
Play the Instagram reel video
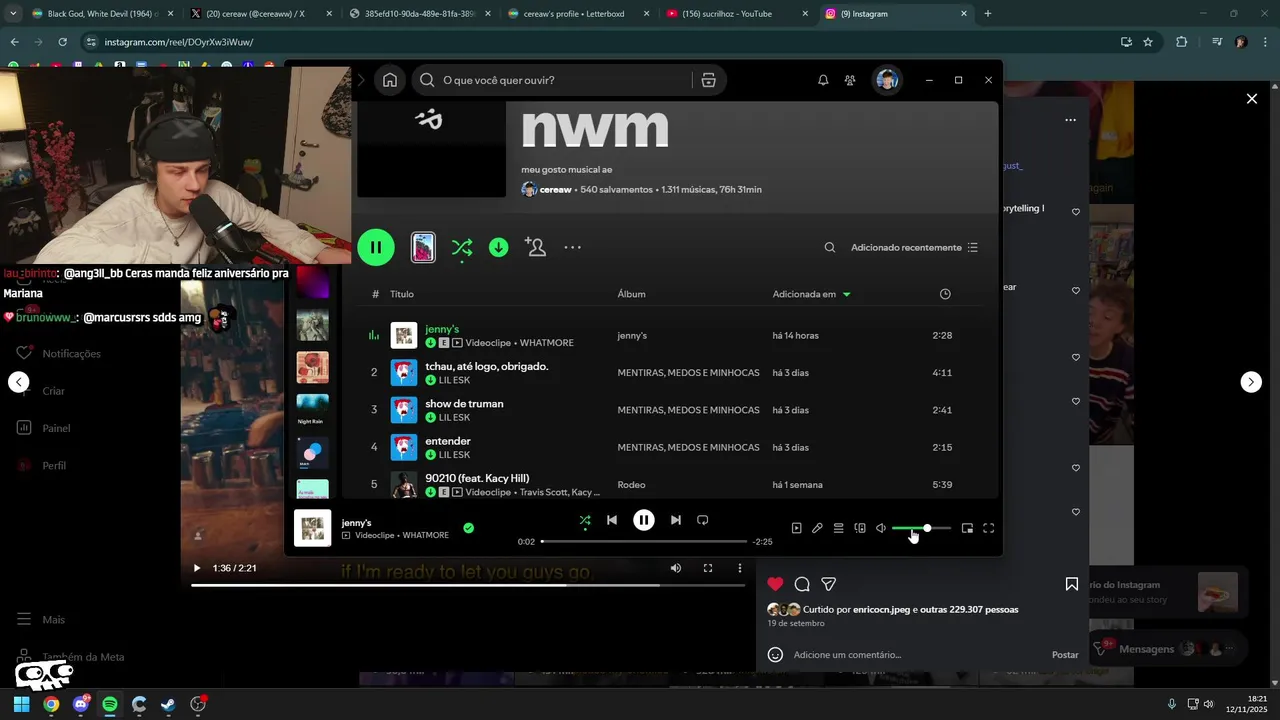point(197,568)
